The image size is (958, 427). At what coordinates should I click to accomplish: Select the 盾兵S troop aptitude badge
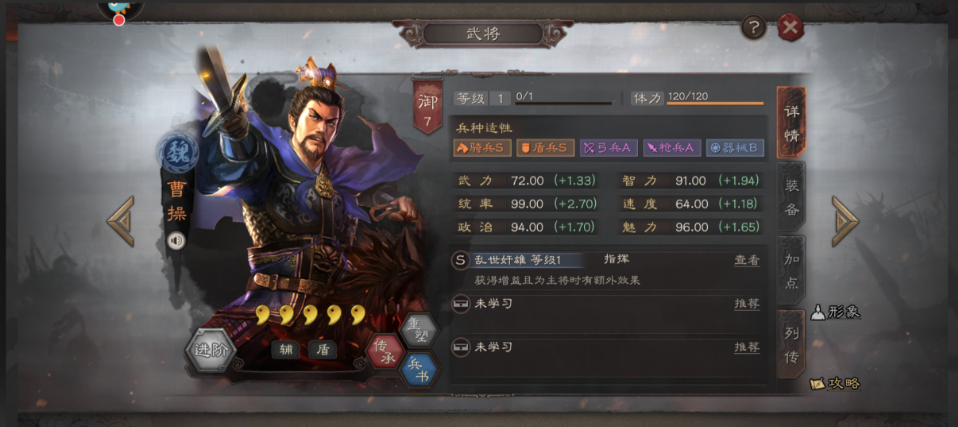click(545, 148)
